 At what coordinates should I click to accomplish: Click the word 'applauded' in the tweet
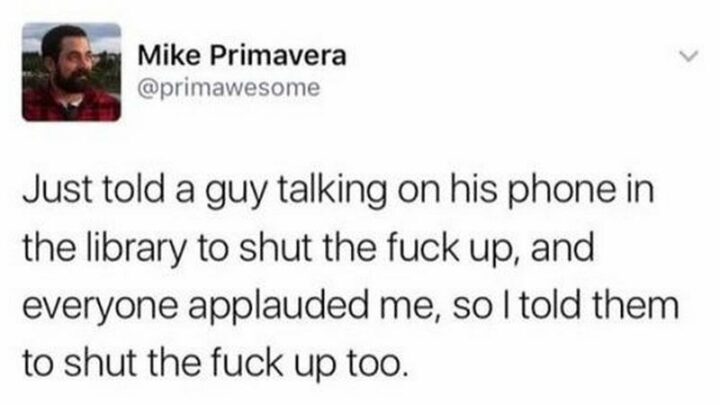[x=278, y=307]
